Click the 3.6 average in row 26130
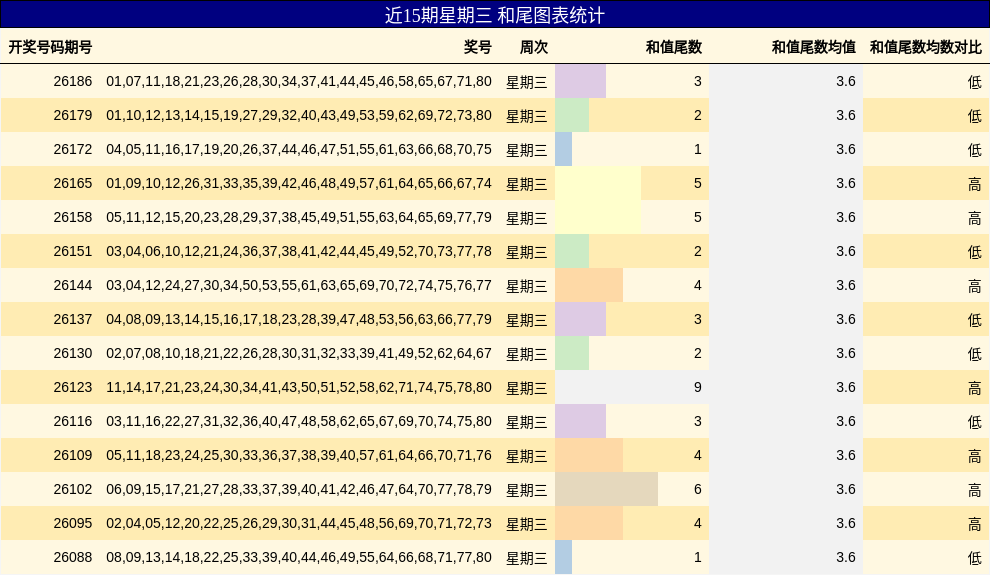This screenshot has height=575, width=990. point(846,354)
